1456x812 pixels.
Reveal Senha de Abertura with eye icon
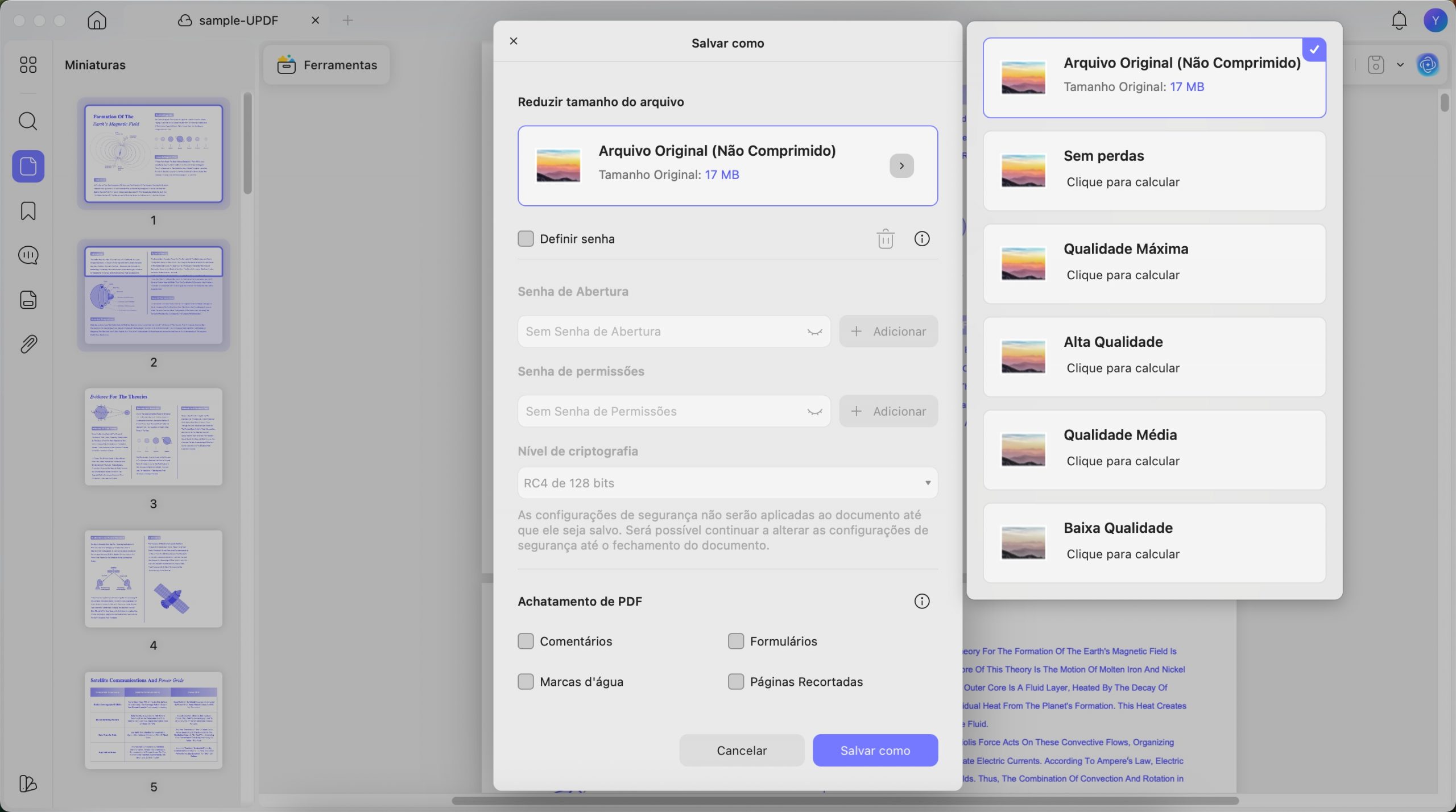tap(814, 332)
